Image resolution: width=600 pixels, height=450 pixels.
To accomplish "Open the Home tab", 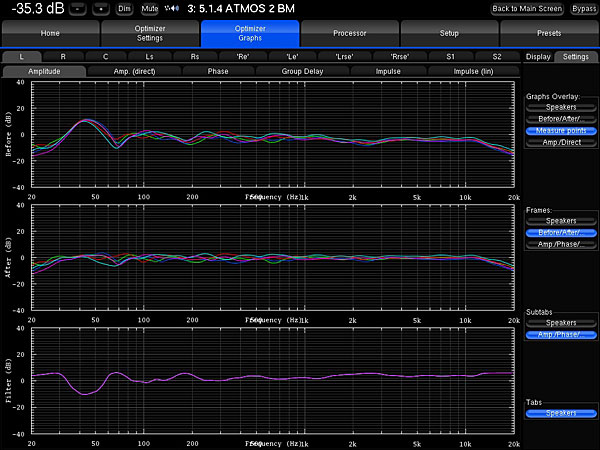I will click(50, 33).
